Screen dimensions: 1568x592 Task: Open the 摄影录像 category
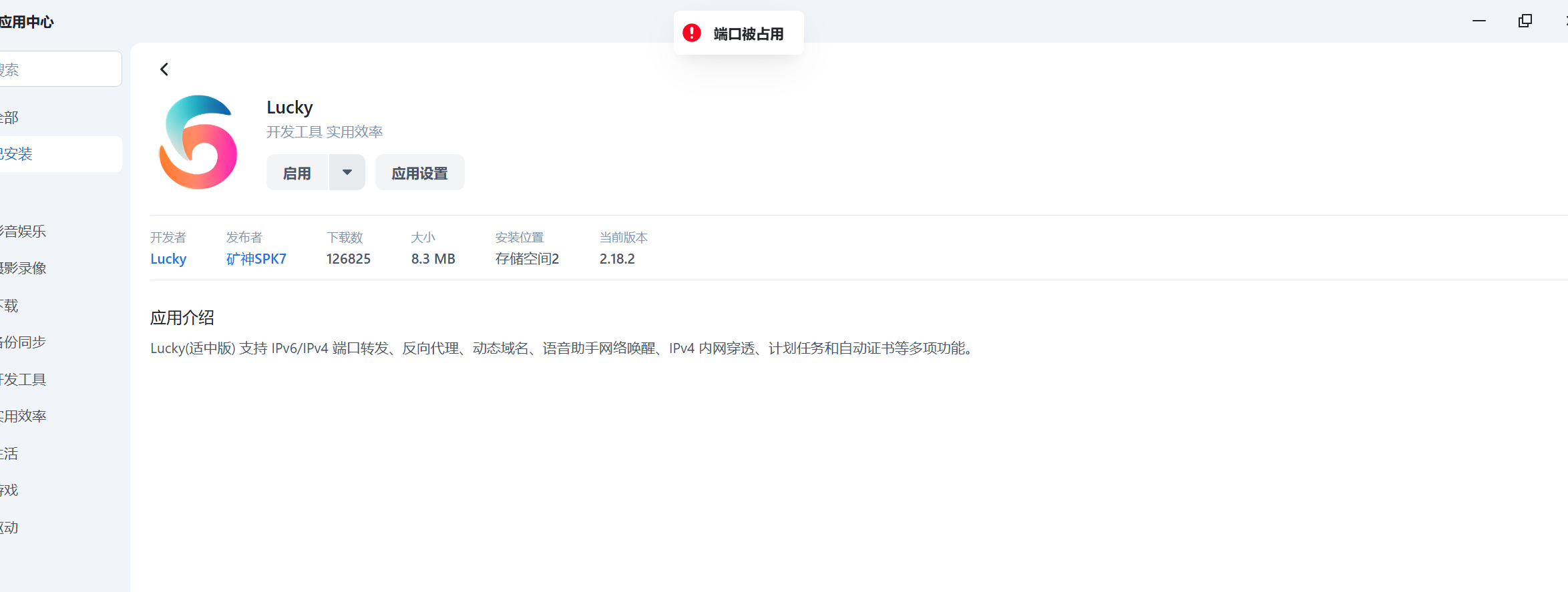coord(23,268)
